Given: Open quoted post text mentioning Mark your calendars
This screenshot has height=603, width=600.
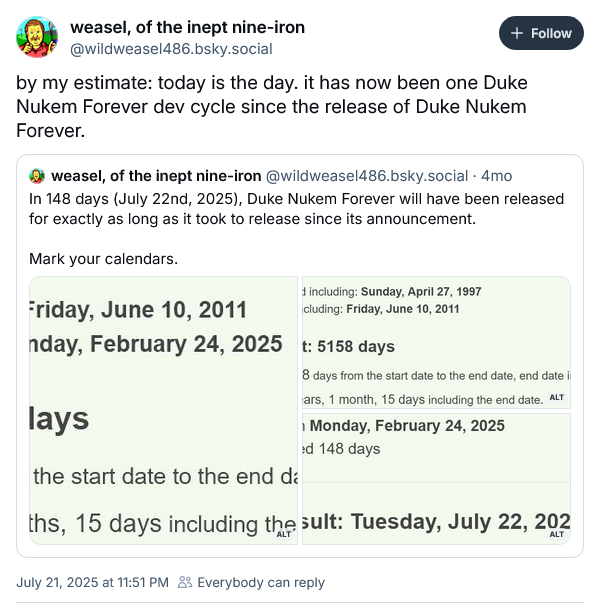Looking at the screenshot, I should click(x=296, y=229).
